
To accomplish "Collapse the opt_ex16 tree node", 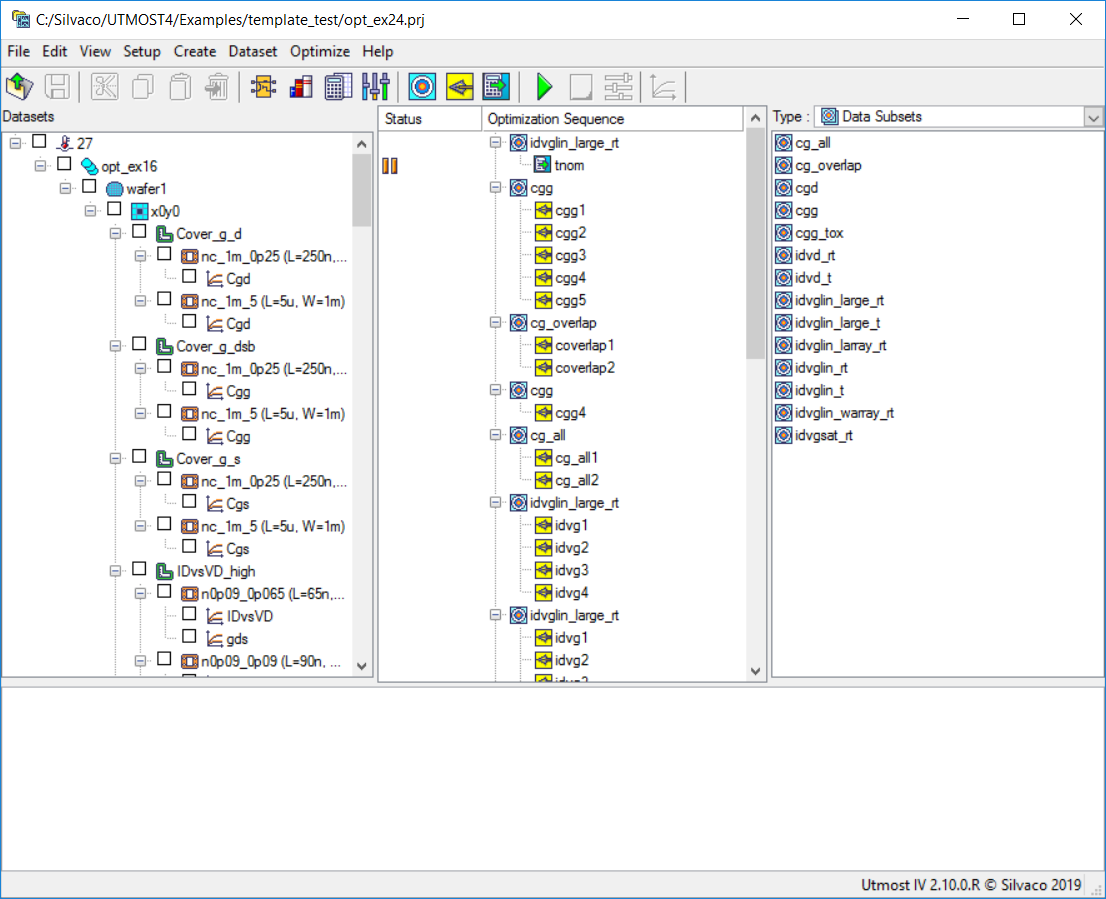I will point(40,166).
